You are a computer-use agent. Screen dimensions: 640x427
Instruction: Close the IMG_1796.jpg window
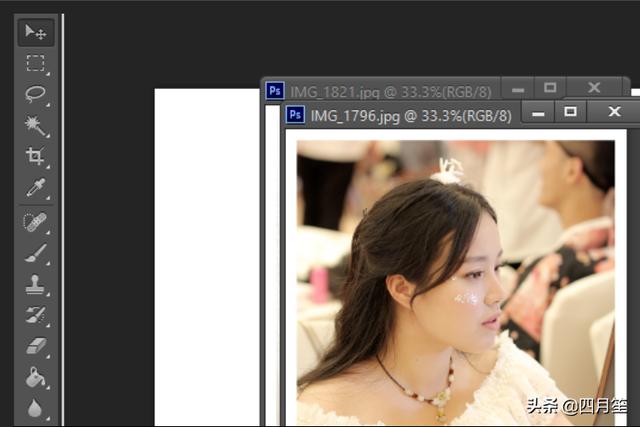(614, 112)
